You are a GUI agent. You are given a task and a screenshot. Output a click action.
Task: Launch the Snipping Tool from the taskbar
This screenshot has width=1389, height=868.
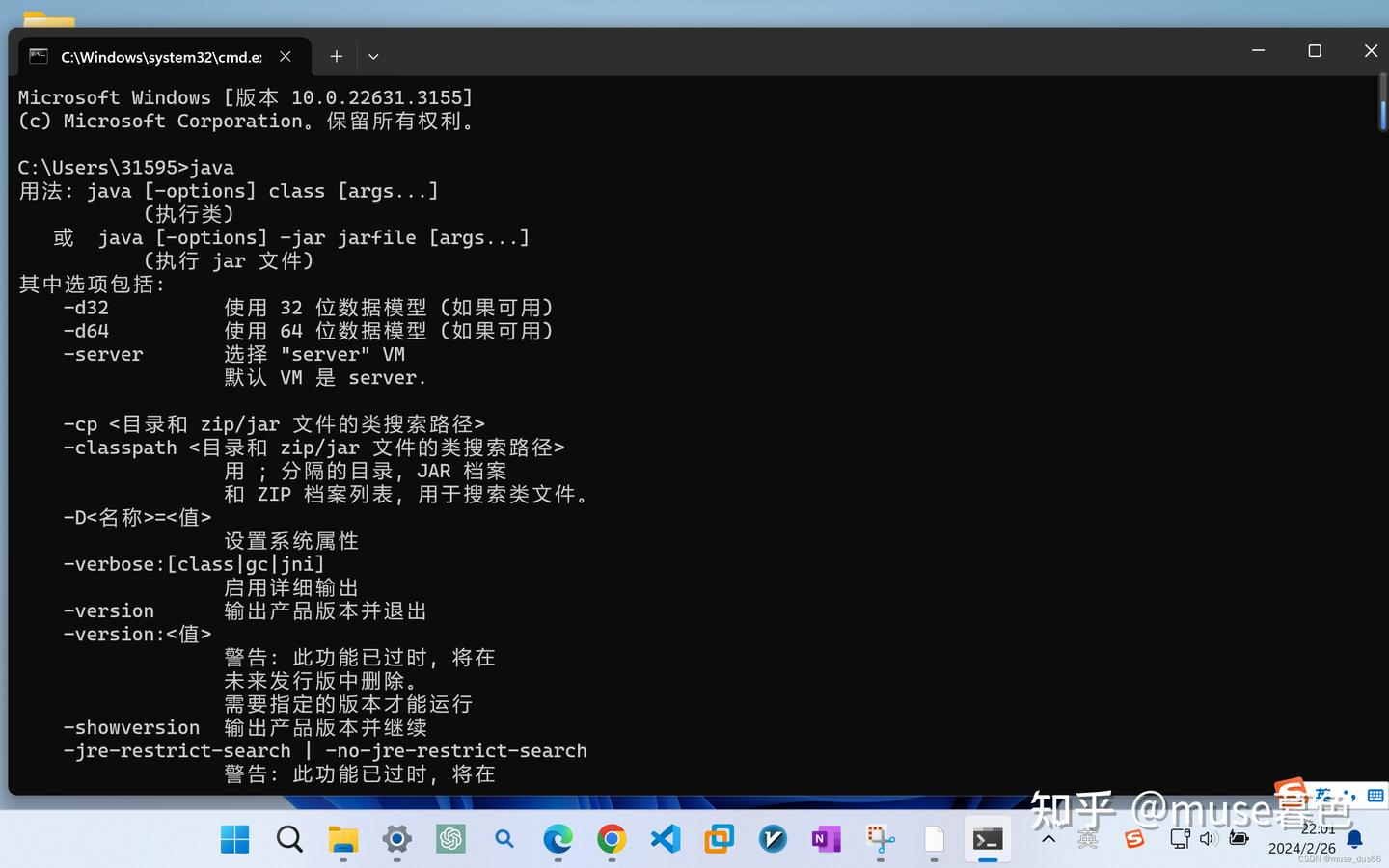tap(879, 839)
